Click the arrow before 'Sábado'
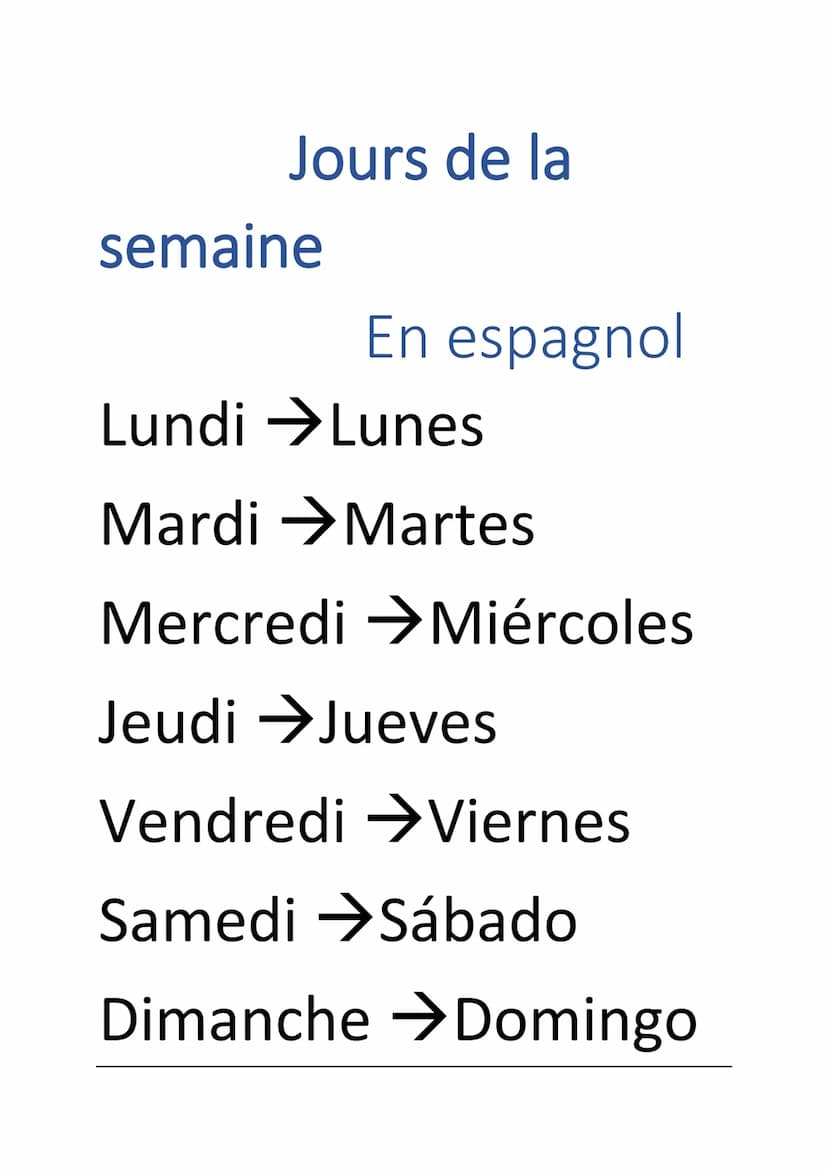Image resolution: width=828 pixels, height=1171 pixels. tap(345, 920)
